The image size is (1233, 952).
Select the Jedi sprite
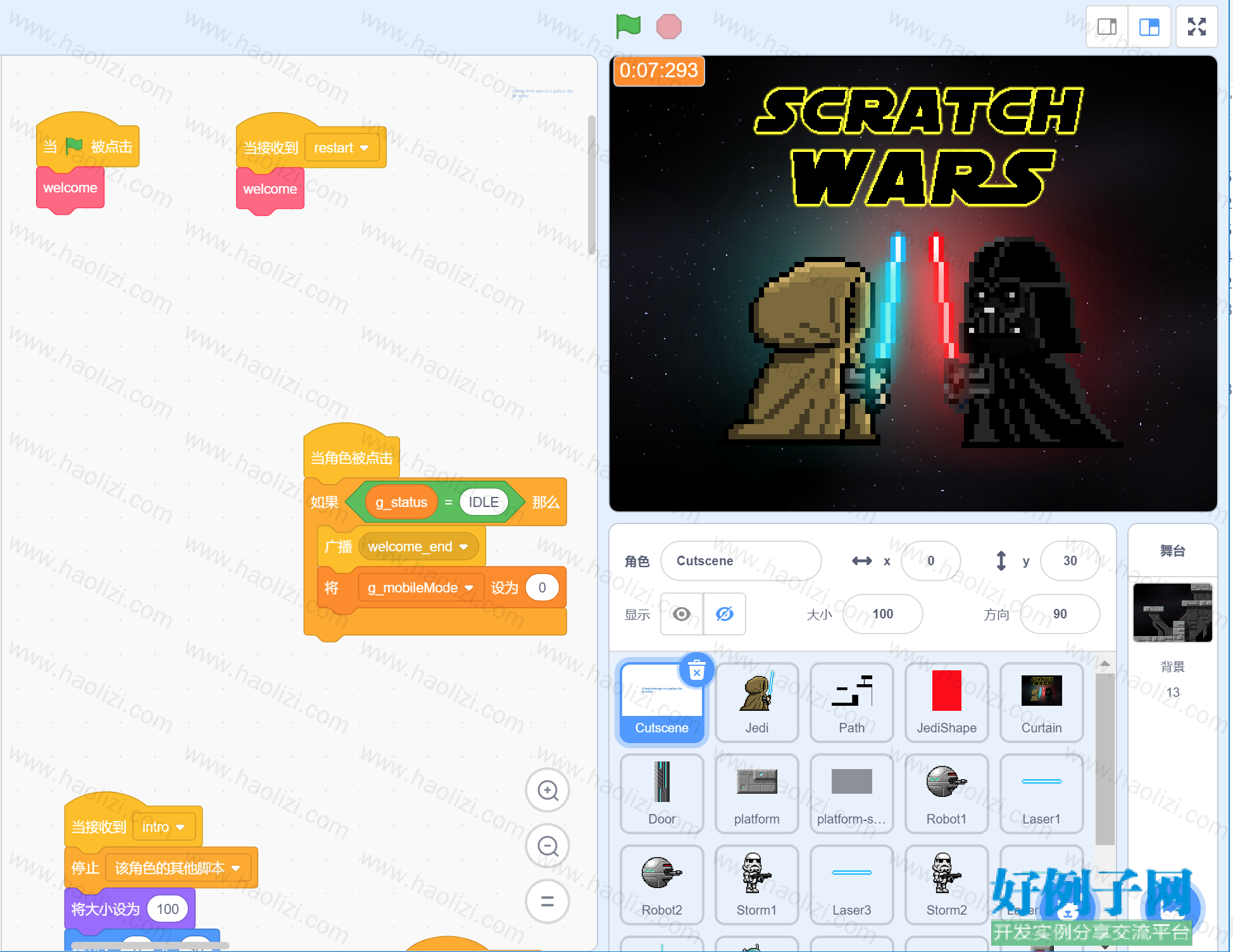tap(757, 703)
